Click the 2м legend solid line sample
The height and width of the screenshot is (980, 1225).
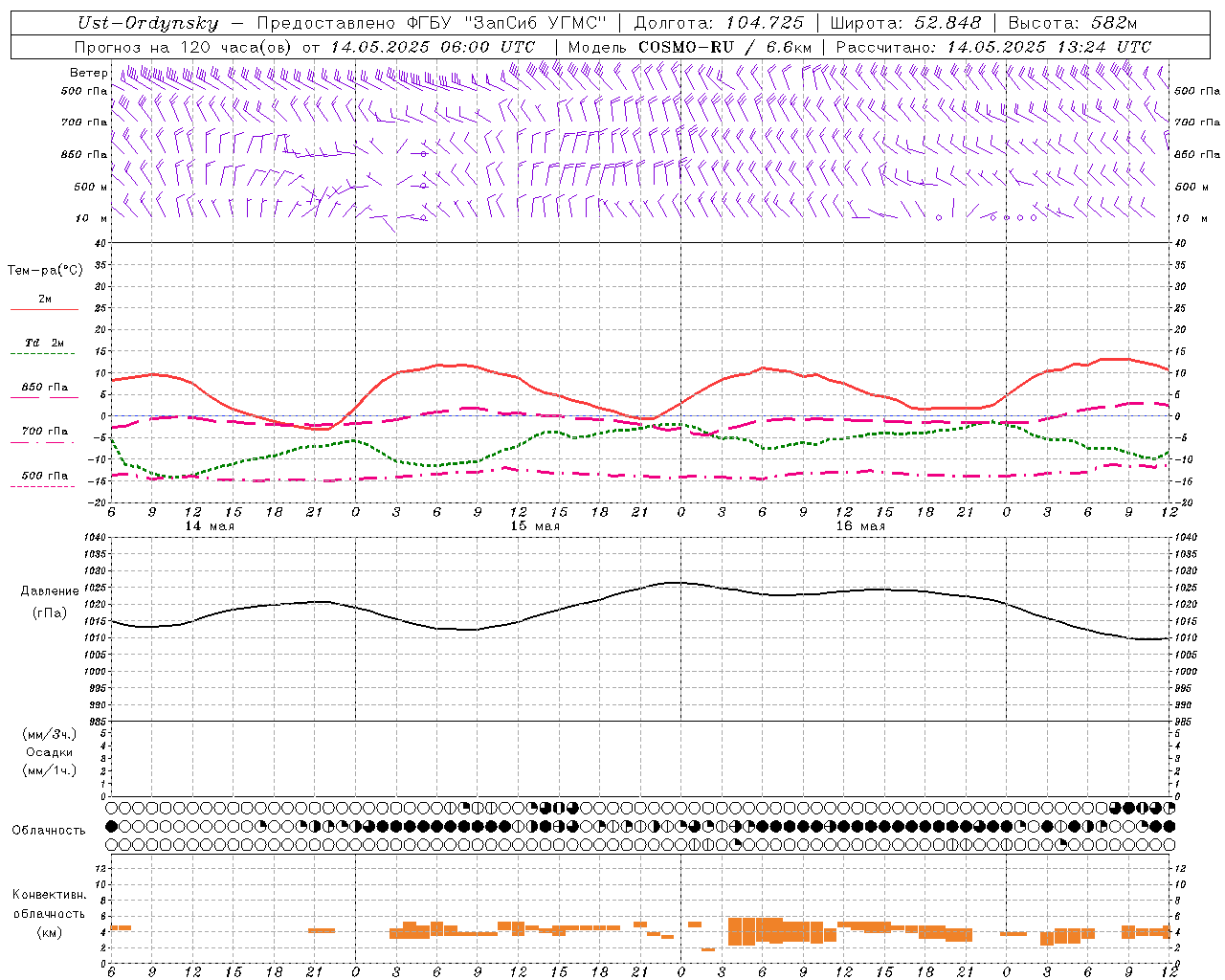(44, 309)
